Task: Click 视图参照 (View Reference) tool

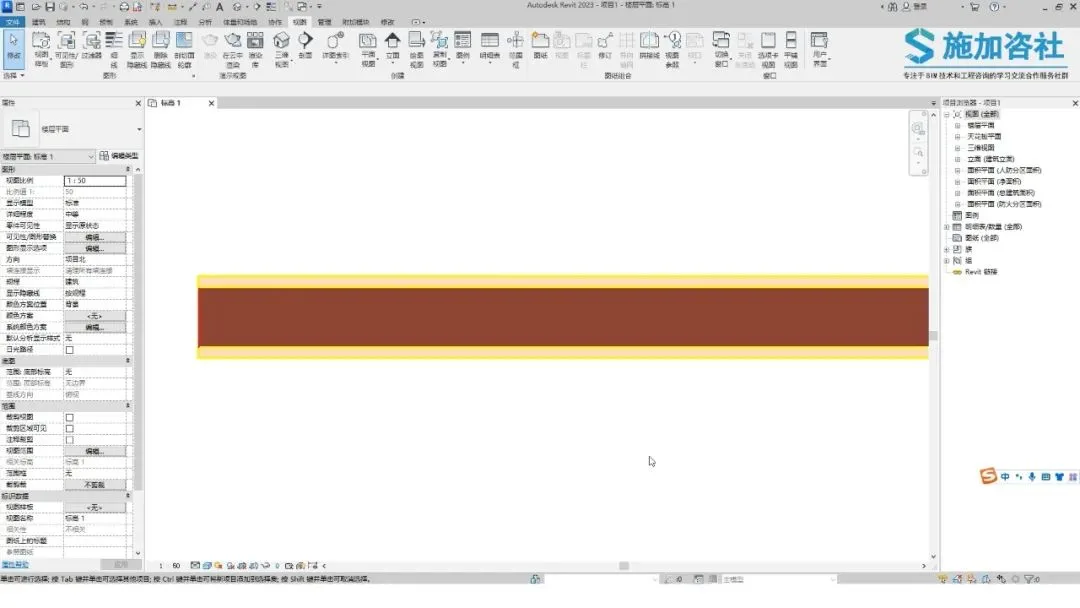Action: [x=673, y=50]
